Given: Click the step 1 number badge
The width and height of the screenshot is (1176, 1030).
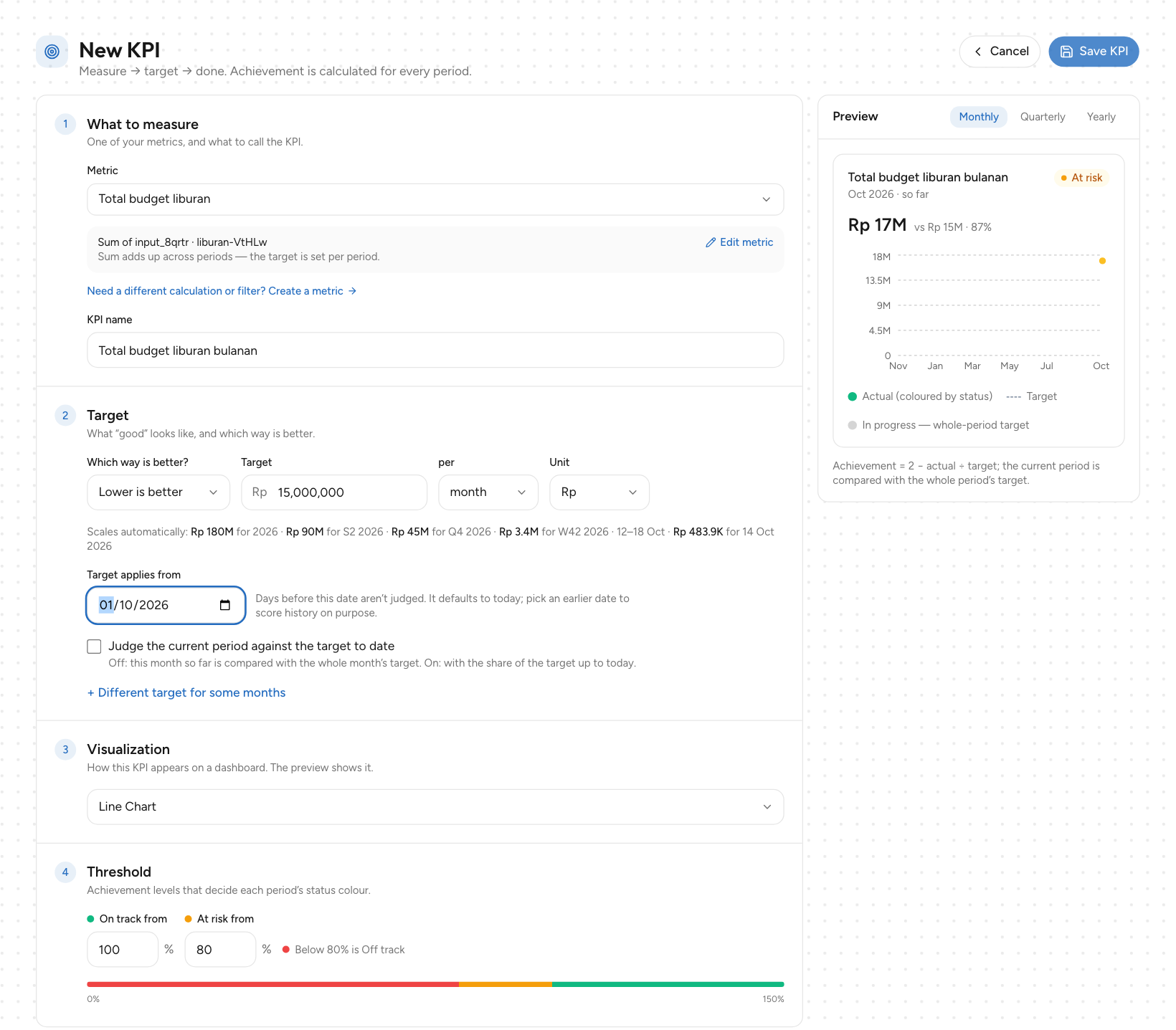Looking at the screenshot, I should [x=65, y=124].
